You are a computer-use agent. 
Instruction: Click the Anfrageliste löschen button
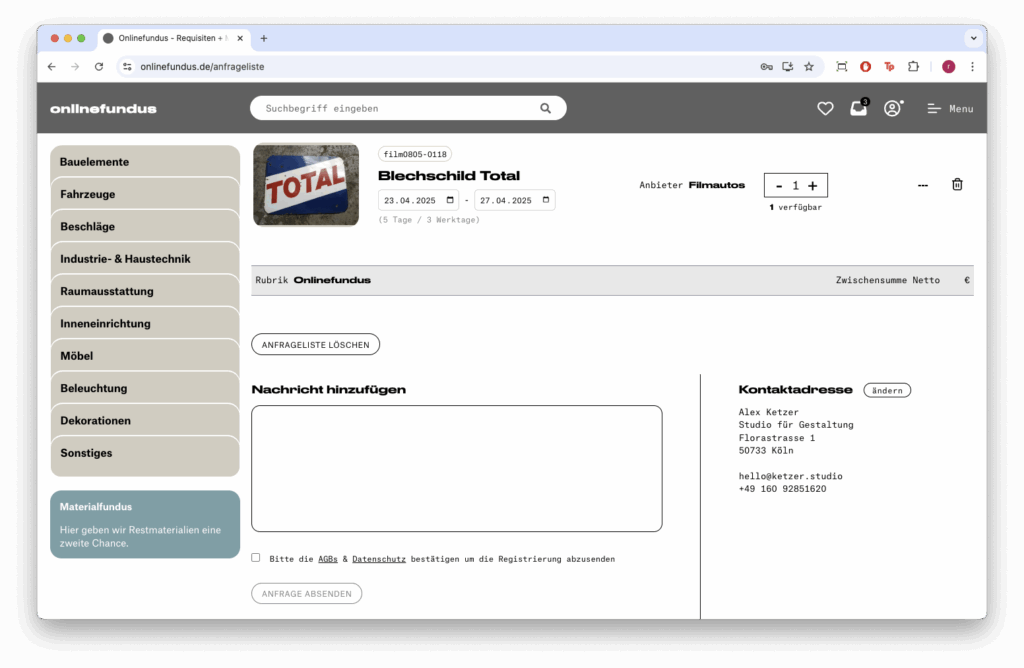click(x=315, y=345)
